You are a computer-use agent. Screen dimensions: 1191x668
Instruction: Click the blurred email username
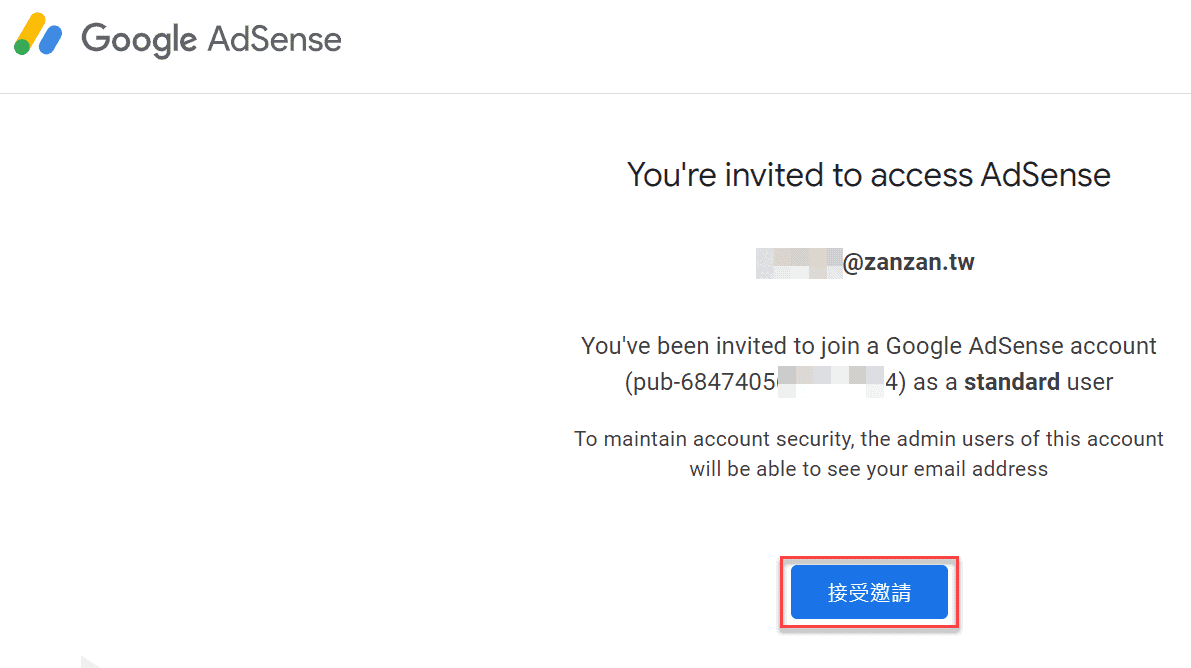click(799, 263)
